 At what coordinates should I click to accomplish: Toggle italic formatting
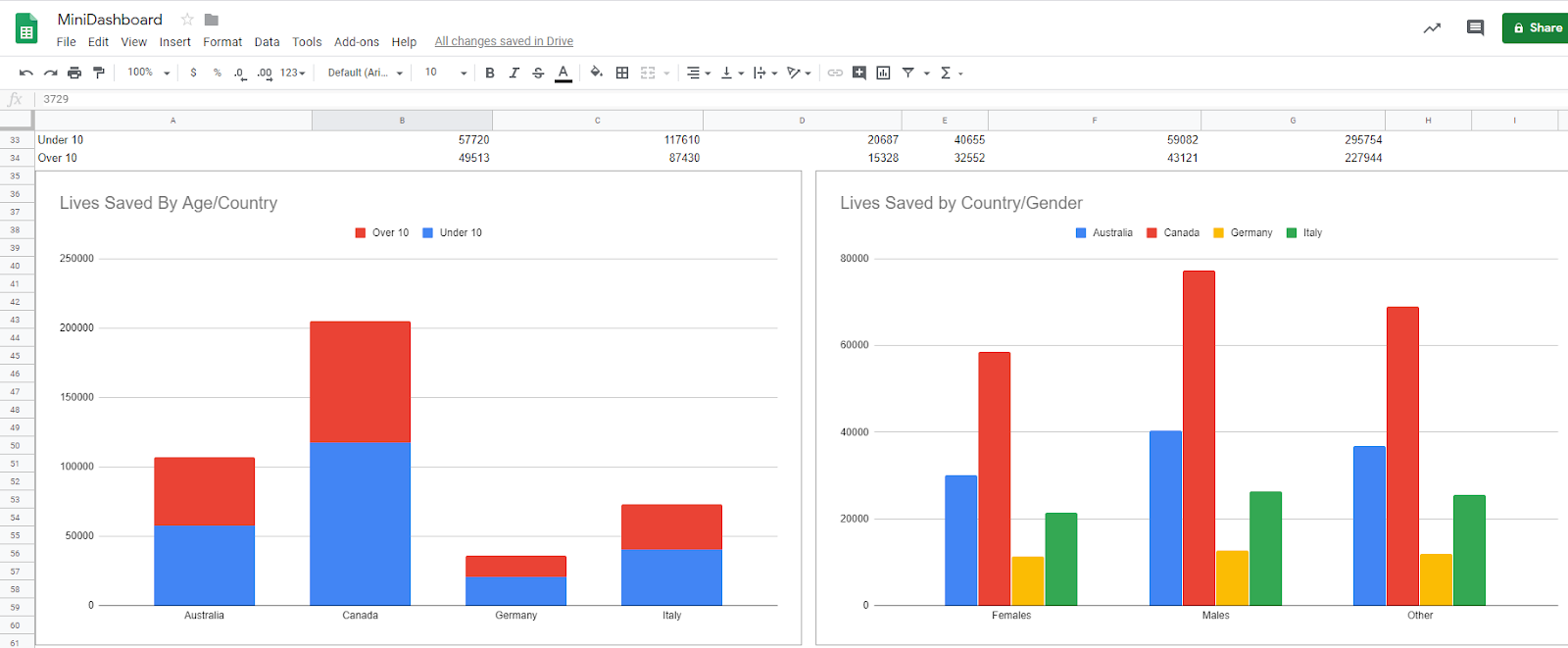pyautogui.click(x=514, y=73)
